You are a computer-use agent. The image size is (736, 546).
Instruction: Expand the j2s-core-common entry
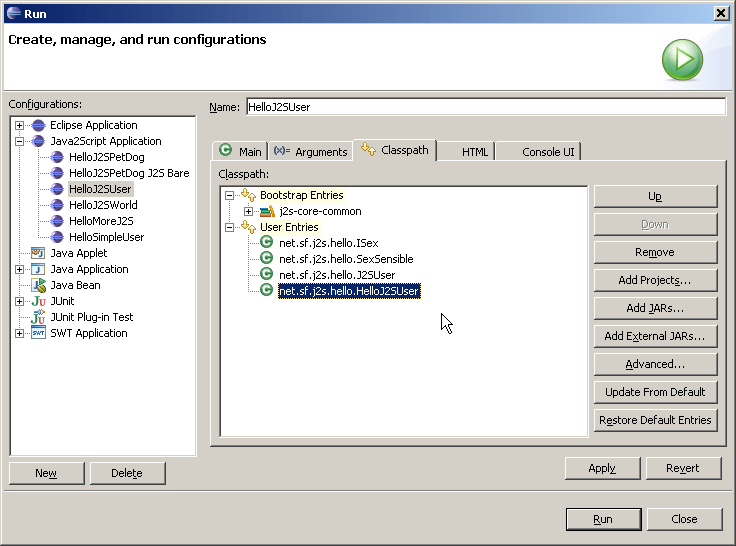click(248, 211)
